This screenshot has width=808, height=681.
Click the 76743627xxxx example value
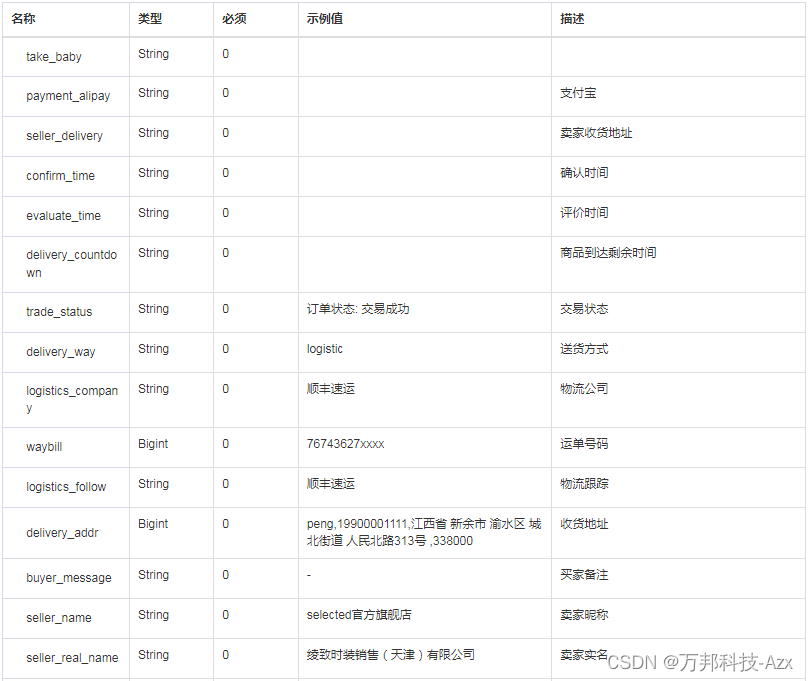(346, 444)
